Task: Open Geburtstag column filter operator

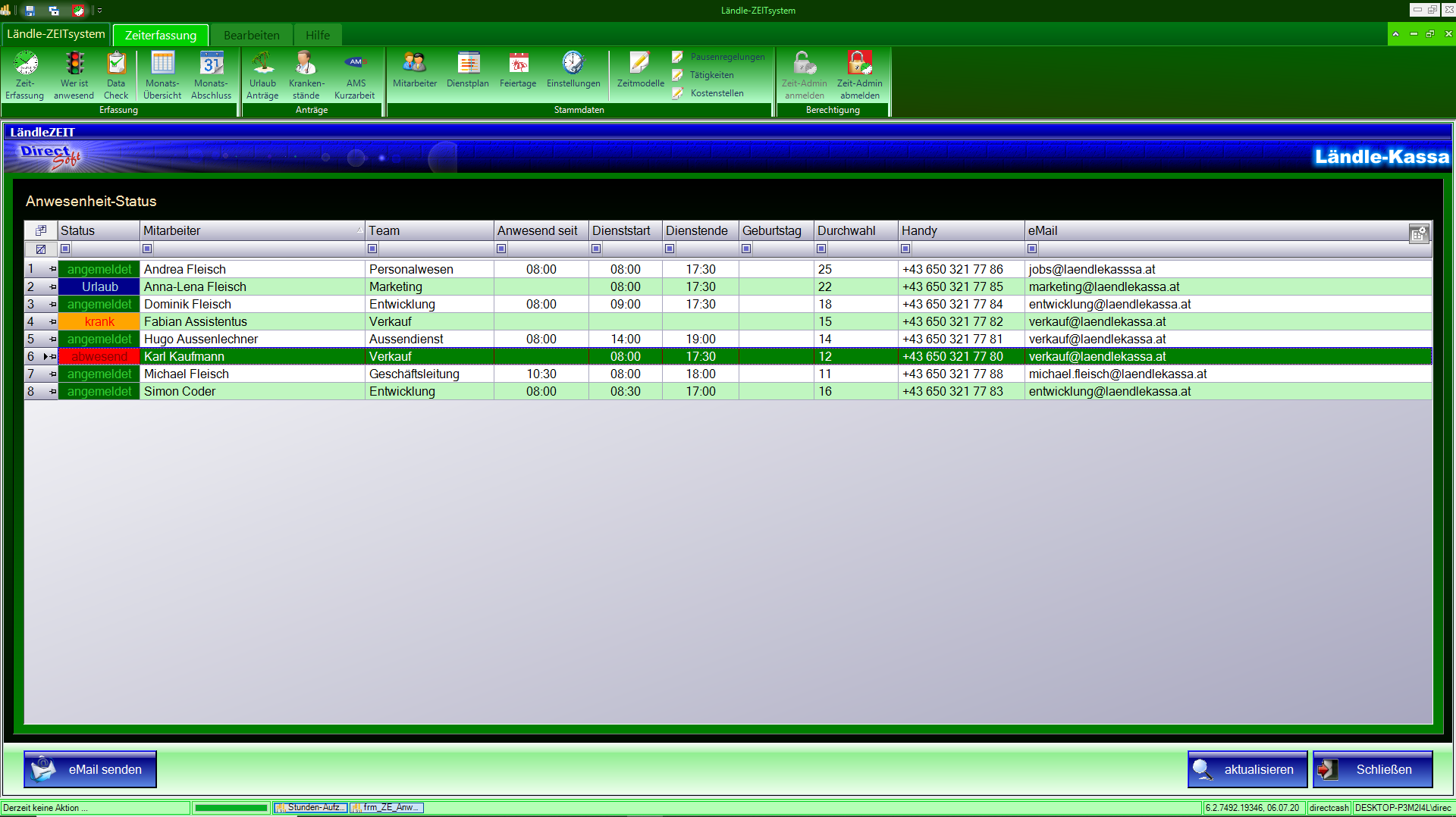Action: [x=746, y=249]
